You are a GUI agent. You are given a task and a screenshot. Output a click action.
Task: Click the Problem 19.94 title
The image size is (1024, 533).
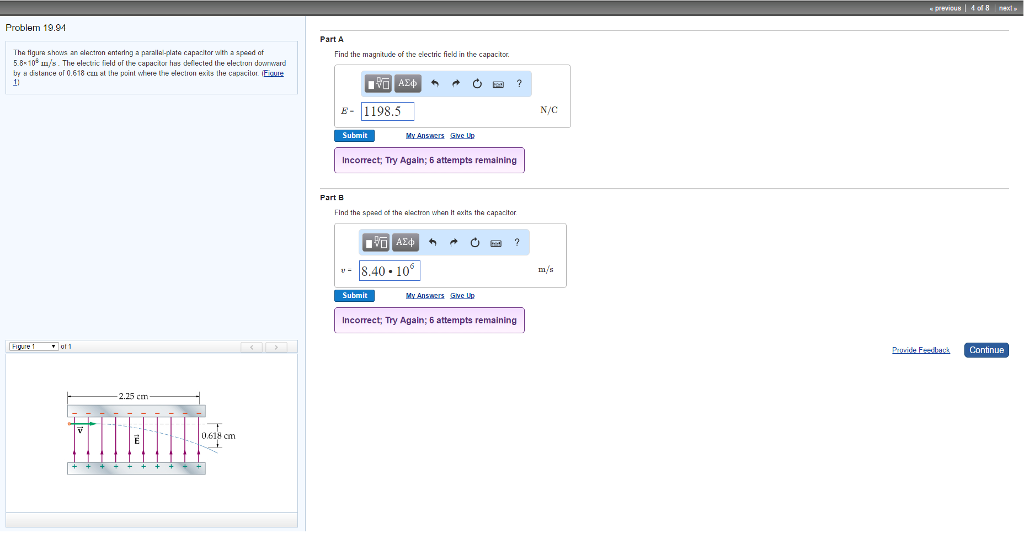(35, 27)
